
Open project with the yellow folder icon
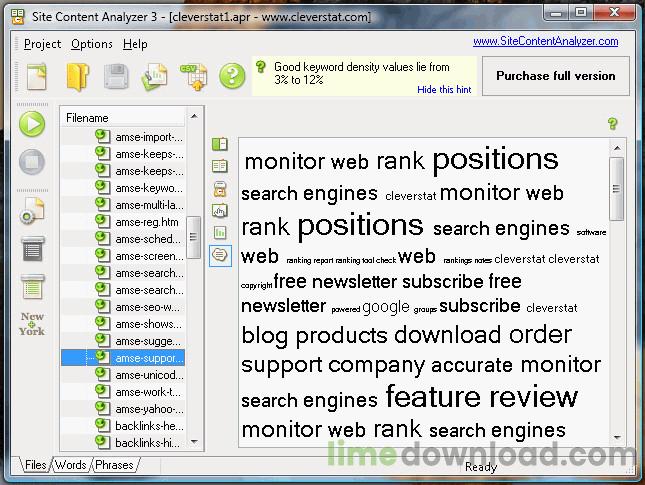pos(77,77)
